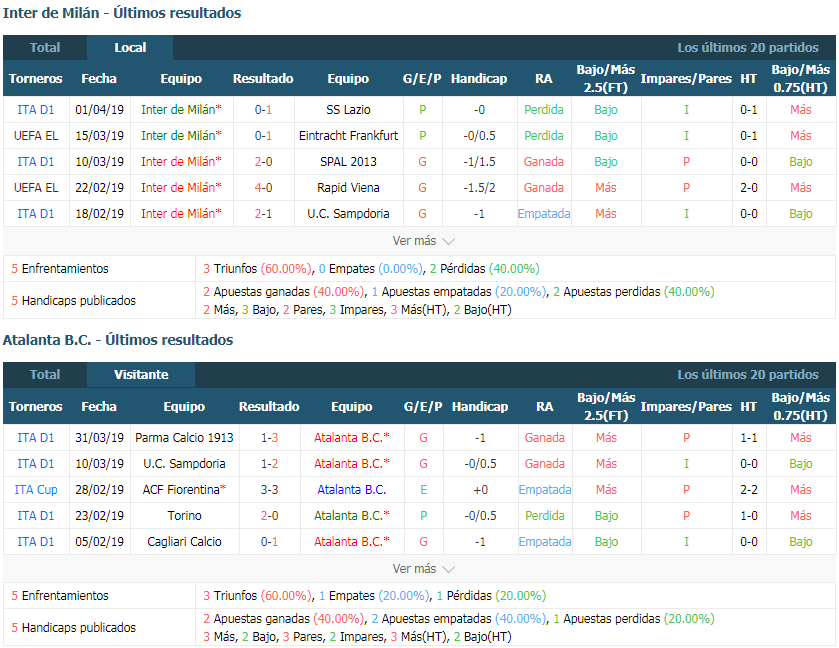This screenshot has width=839, height=648.
Task: Switch to Total tab in Atalanta B.C. table
Action: coord(45,375)
